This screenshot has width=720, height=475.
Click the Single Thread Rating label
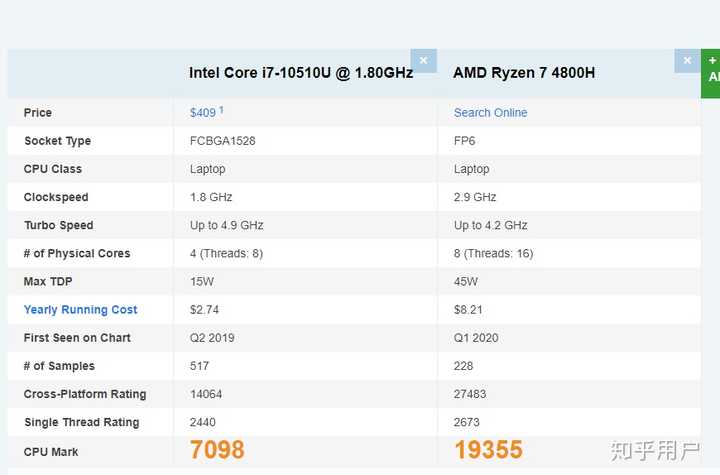tap(82, 423)
